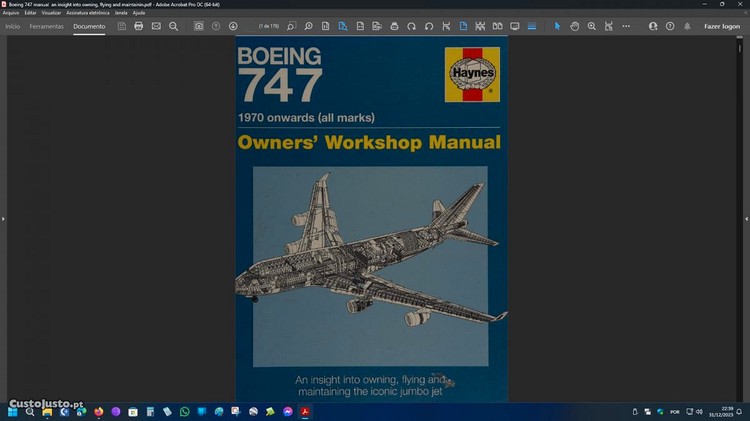Open the Help question mark icon
750x421 pixels.
(670, 26)
